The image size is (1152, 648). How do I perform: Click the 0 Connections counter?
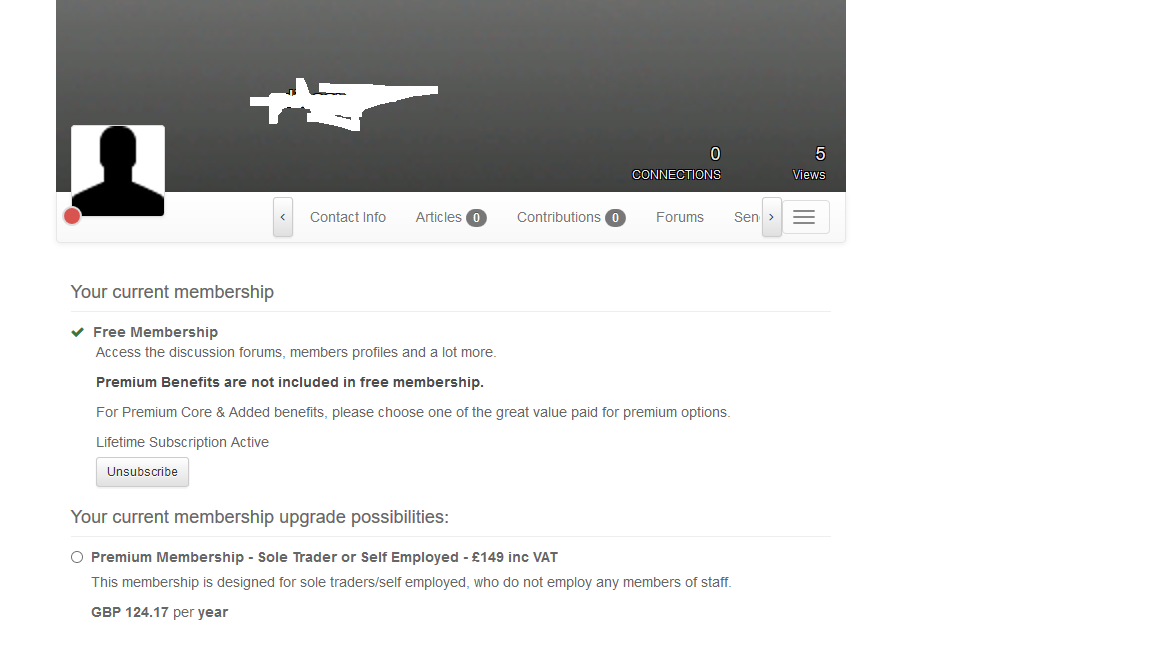point(677,163)
